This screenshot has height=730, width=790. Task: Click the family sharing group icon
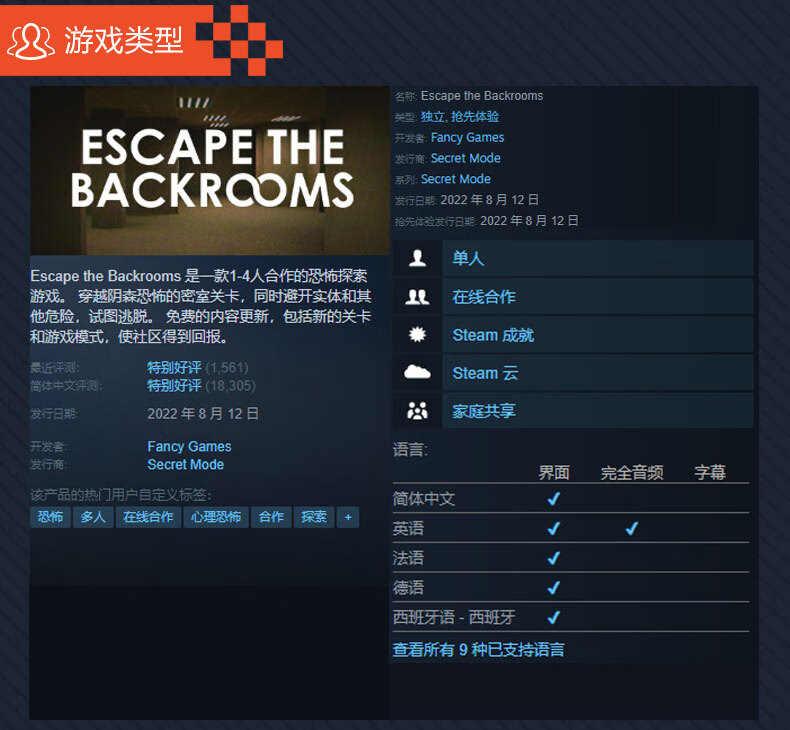pos(417,411)
